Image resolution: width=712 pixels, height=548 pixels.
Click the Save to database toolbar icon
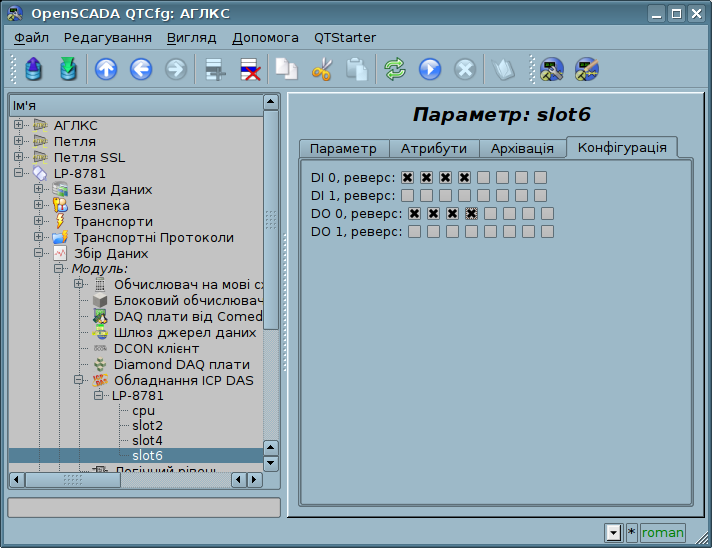point(68,69)
